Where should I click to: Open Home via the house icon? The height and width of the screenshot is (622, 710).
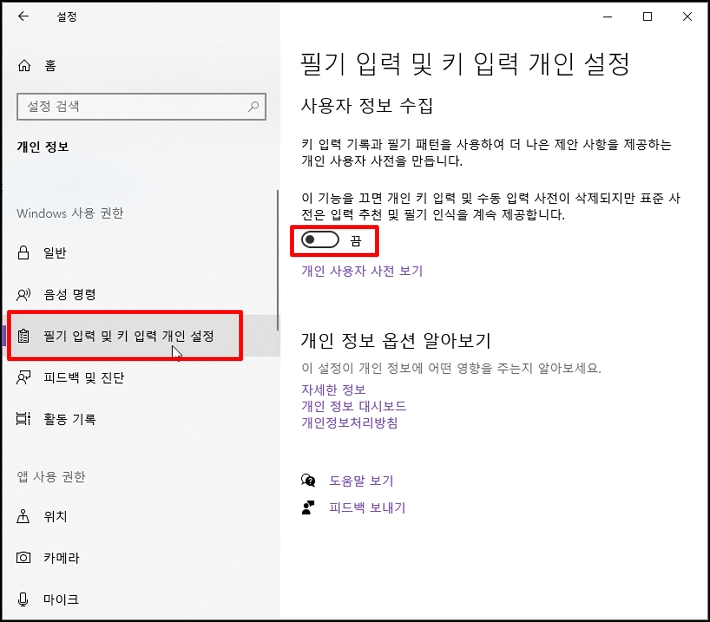click(x=24, y=66)
